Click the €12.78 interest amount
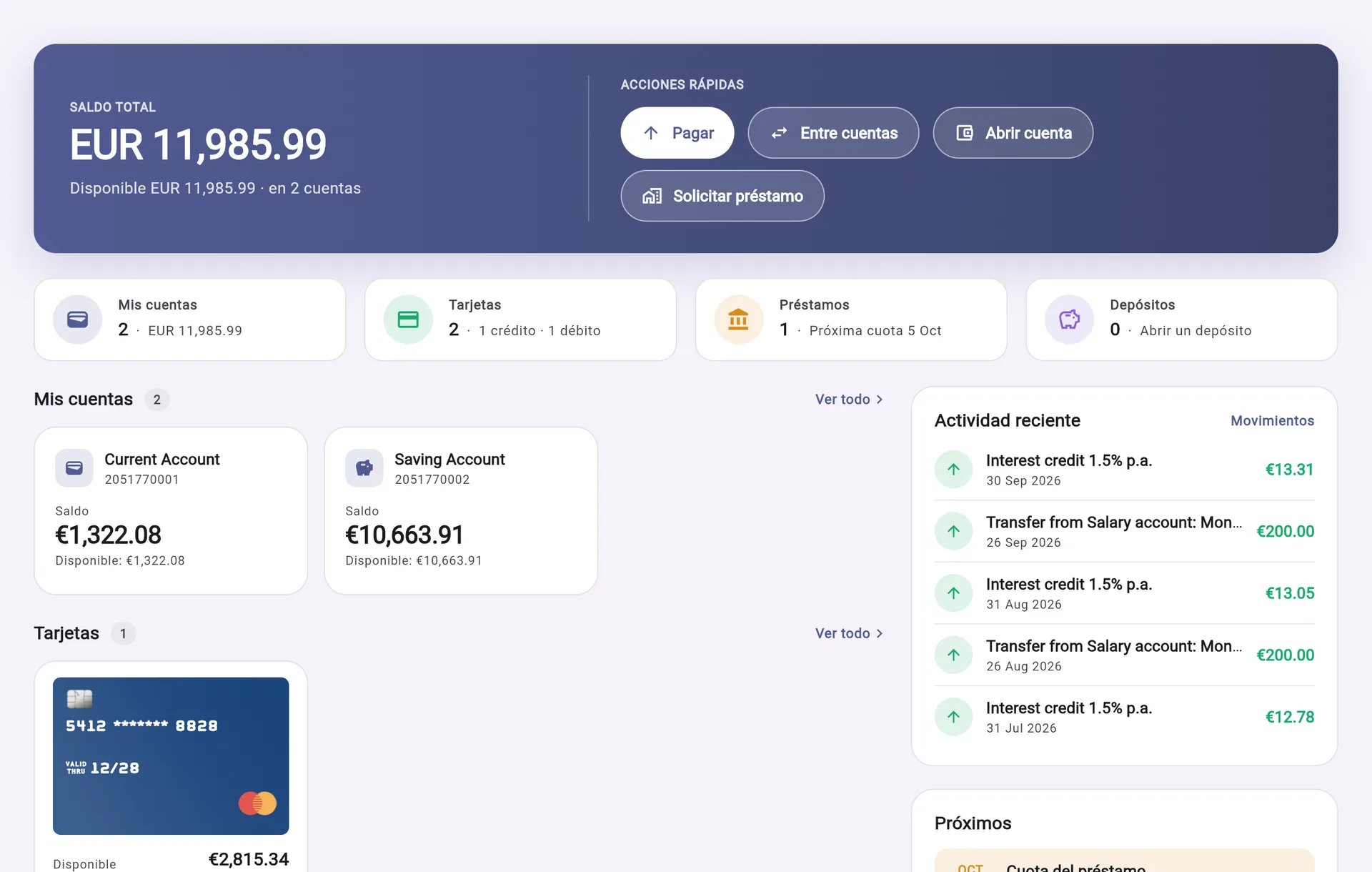Screen dimensions: 1372x872 [x=1290, y=717]
